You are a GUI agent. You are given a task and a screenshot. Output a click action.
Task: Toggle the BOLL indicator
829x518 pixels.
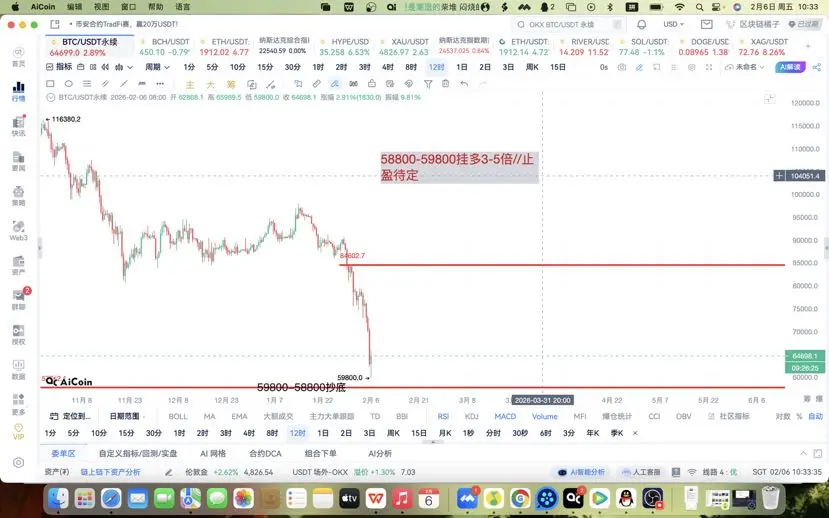(x=178, y=416)
